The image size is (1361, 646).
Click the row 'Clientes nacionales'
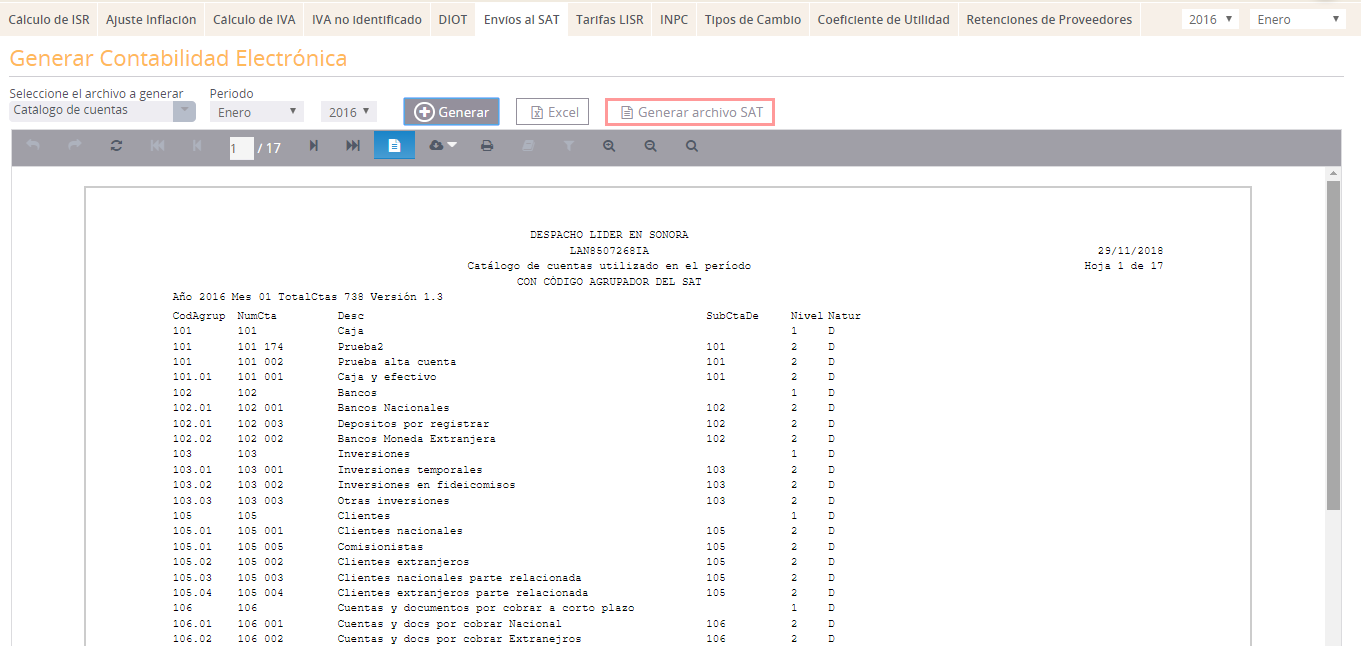pyautogui.click(x=516, y=531)
